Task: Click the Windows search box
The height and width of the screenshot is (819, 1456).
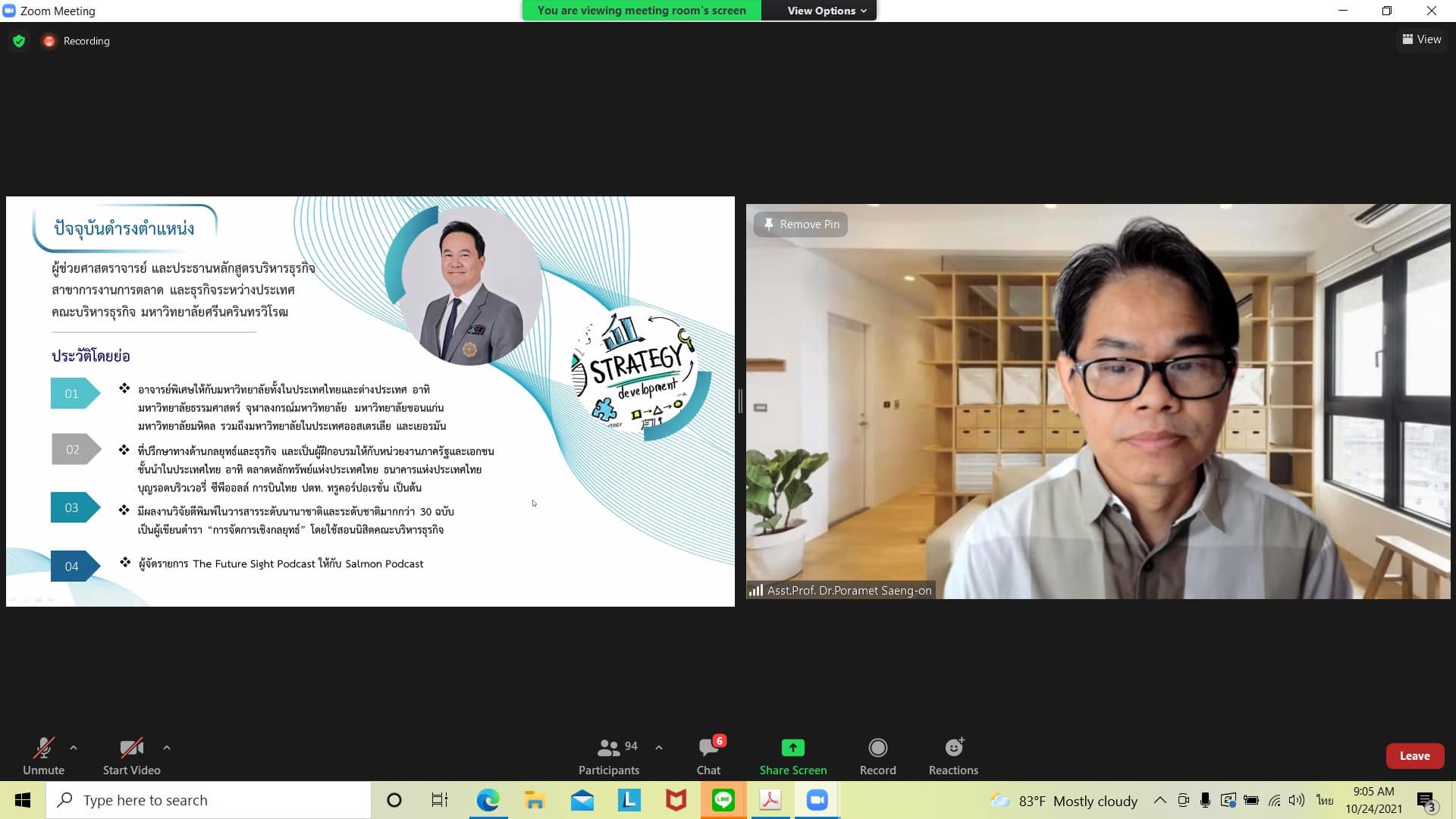Action: coord(209,800)
